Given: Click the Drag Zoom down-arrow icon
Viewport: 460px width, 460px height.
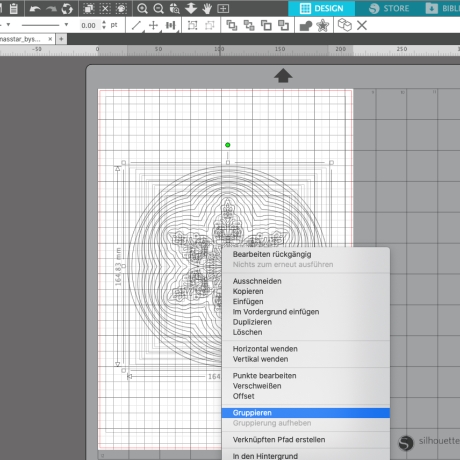Looking at the screenshot, I should [191, 8].
